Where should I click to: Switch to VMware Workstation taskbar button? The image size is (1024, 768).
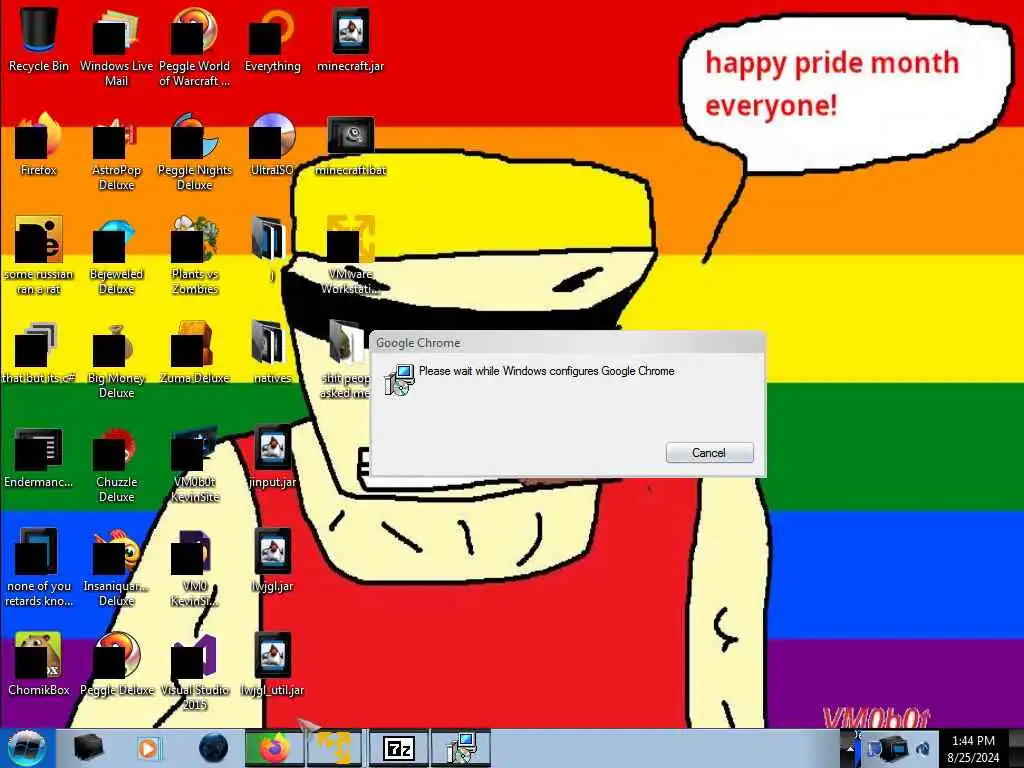tap(334, 748)
